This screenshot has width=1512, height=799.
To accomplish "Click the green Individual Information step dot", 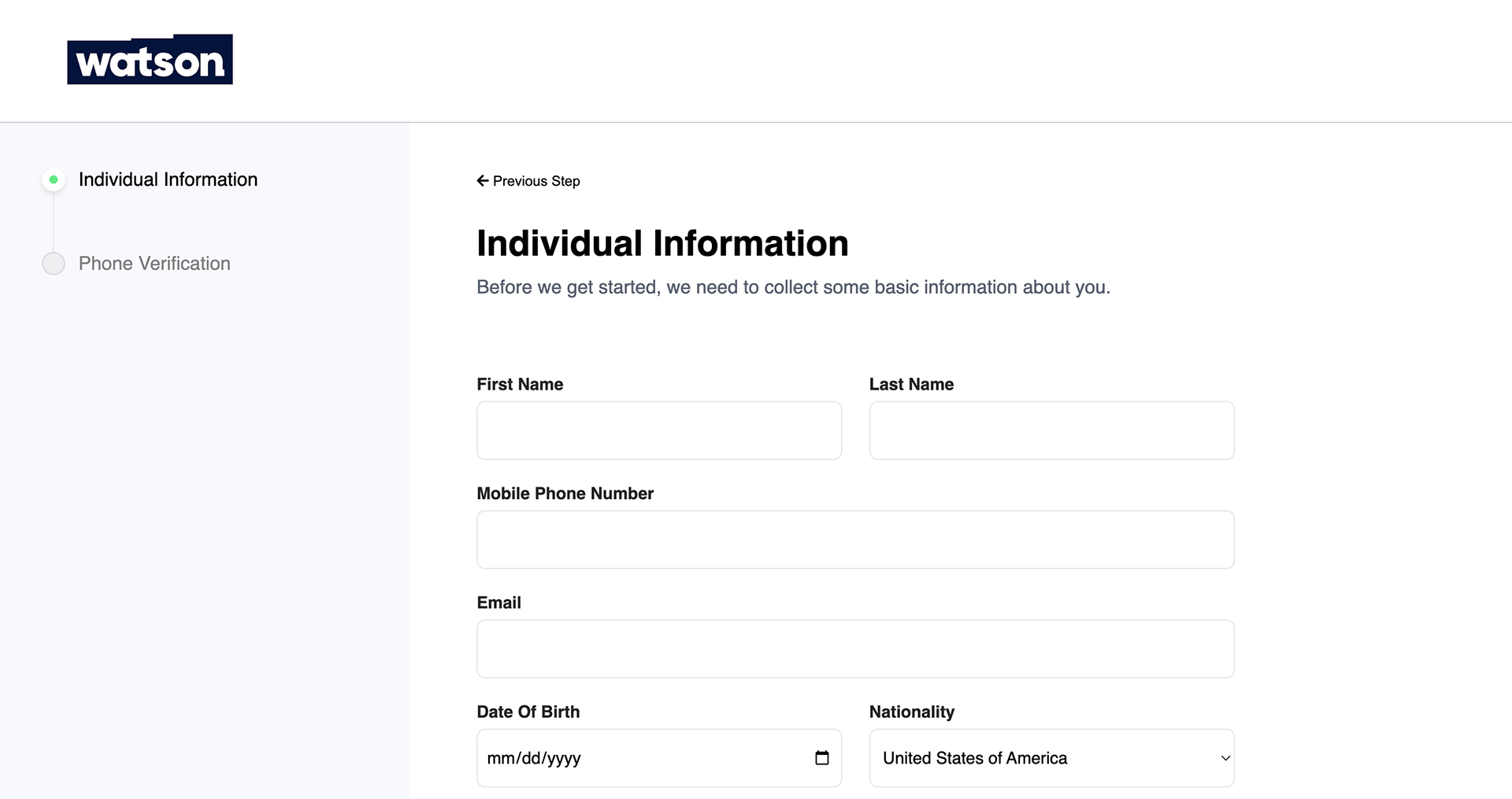I will [54, 179].
